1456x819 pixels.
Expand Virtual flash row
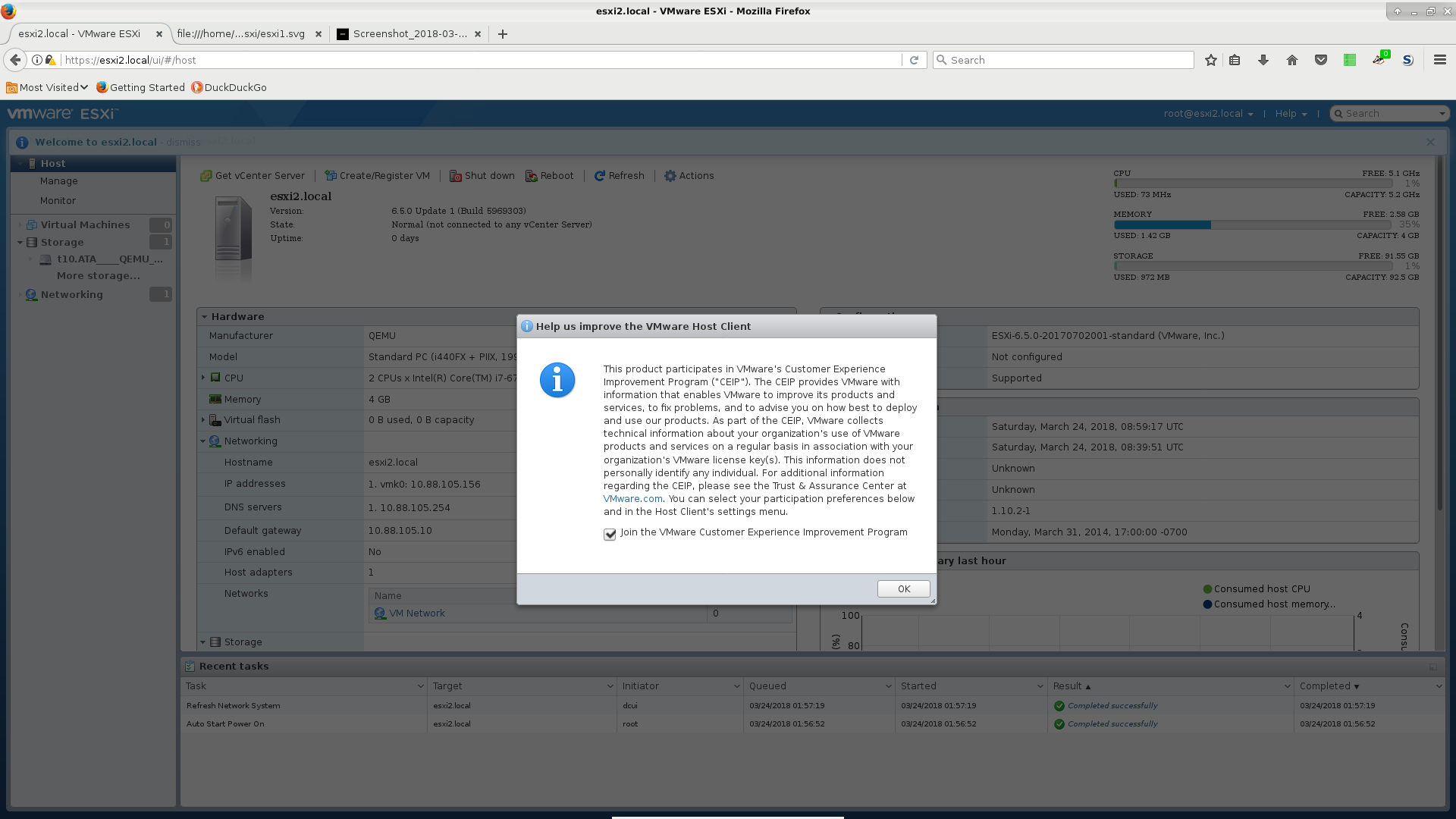pyautogui.click(x=203, y=420)
